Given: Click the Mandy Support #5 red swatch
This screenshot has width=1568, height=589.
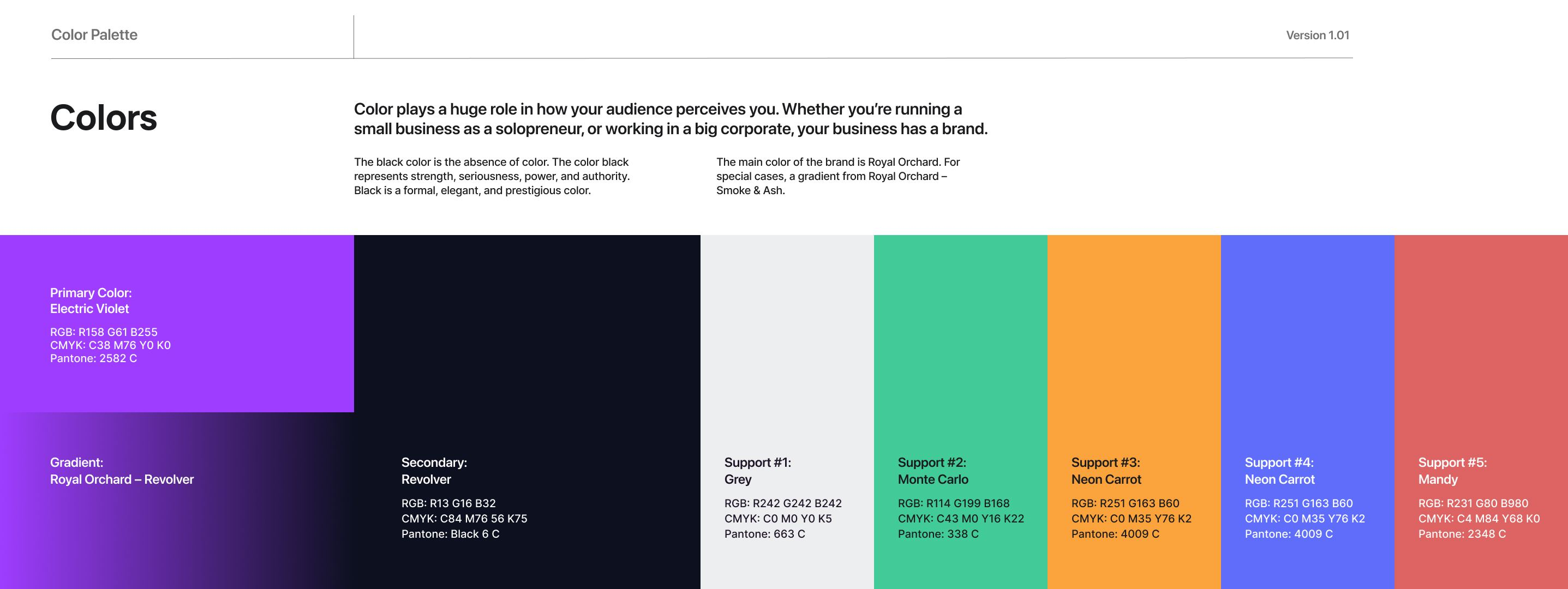Looking at the screenshot, I should (1481, 412).
